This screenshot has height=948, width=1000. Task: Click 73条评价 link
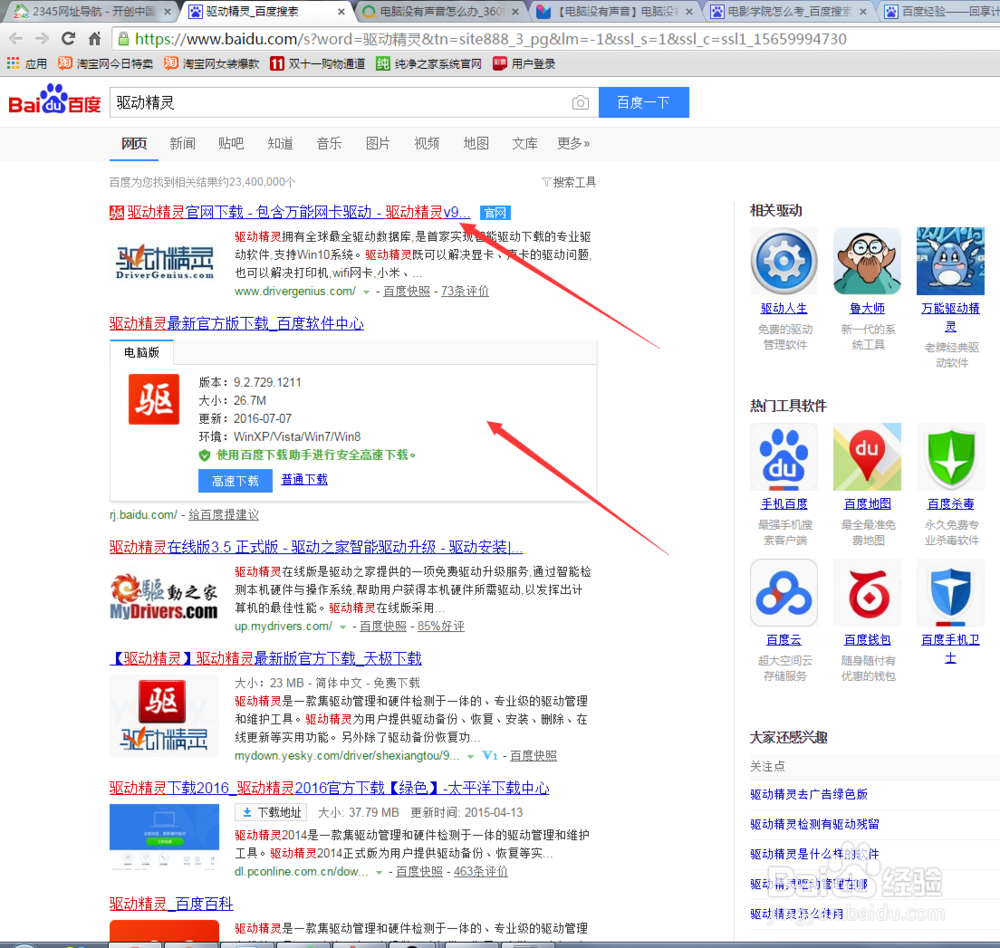click(465, 292)
